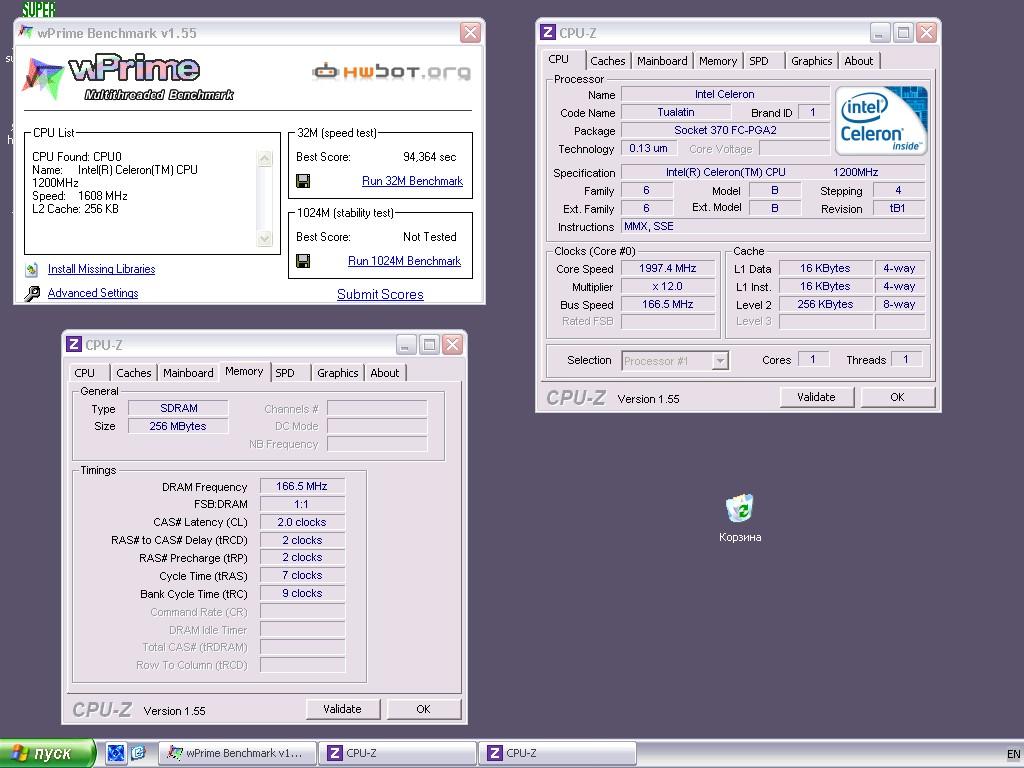Click the wPrime title bar icon
The image size is (1024, 768).
click(x=26, y=33)
